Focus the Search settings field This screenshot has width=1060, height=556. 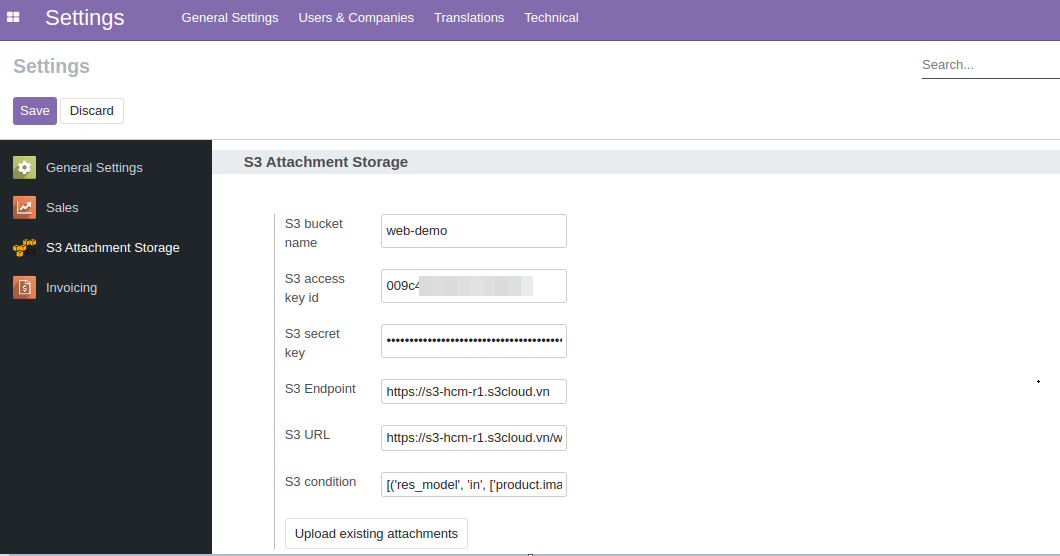tap(988, 65)
